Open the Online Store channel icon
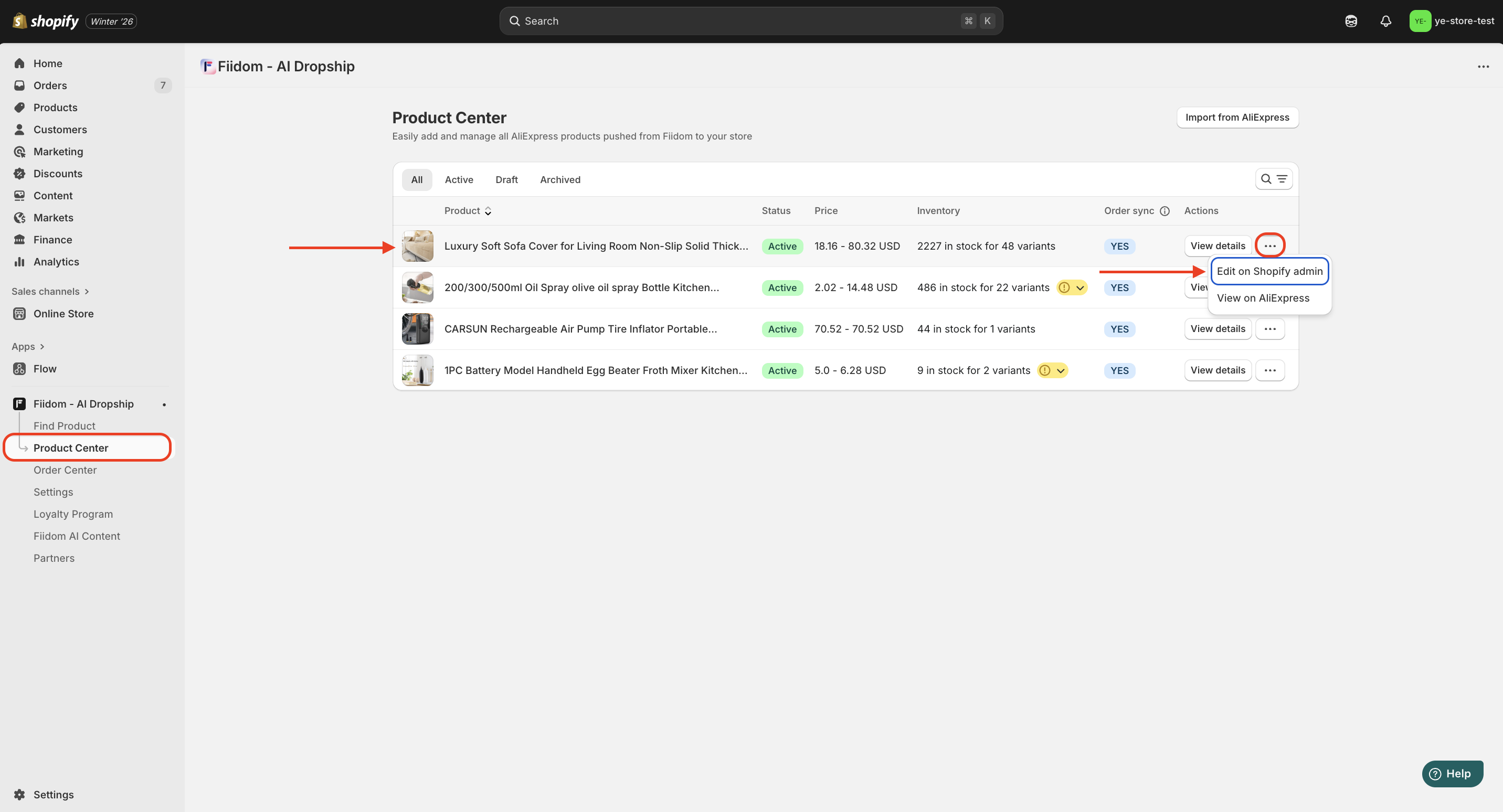Image resolution: width=1503 pixels, height=812 pixels. (19, 314)
